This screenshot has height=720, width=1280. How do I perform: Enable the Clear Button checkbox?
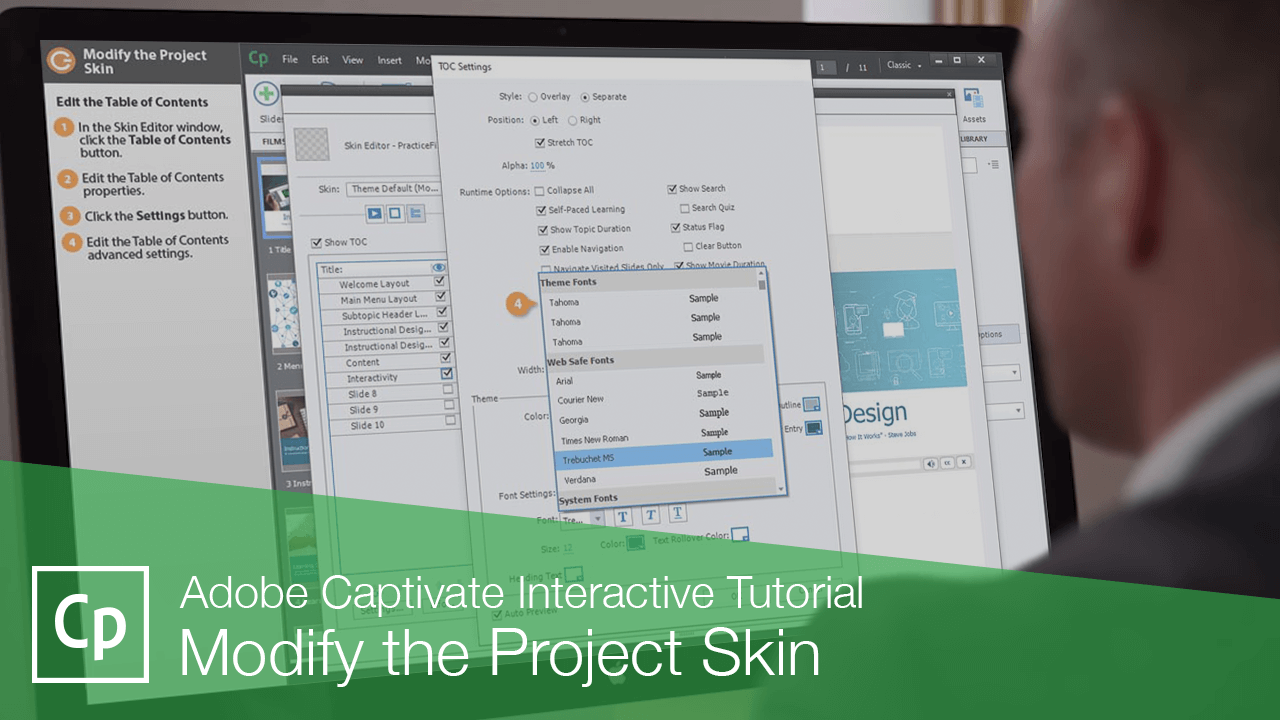[688, 246]
